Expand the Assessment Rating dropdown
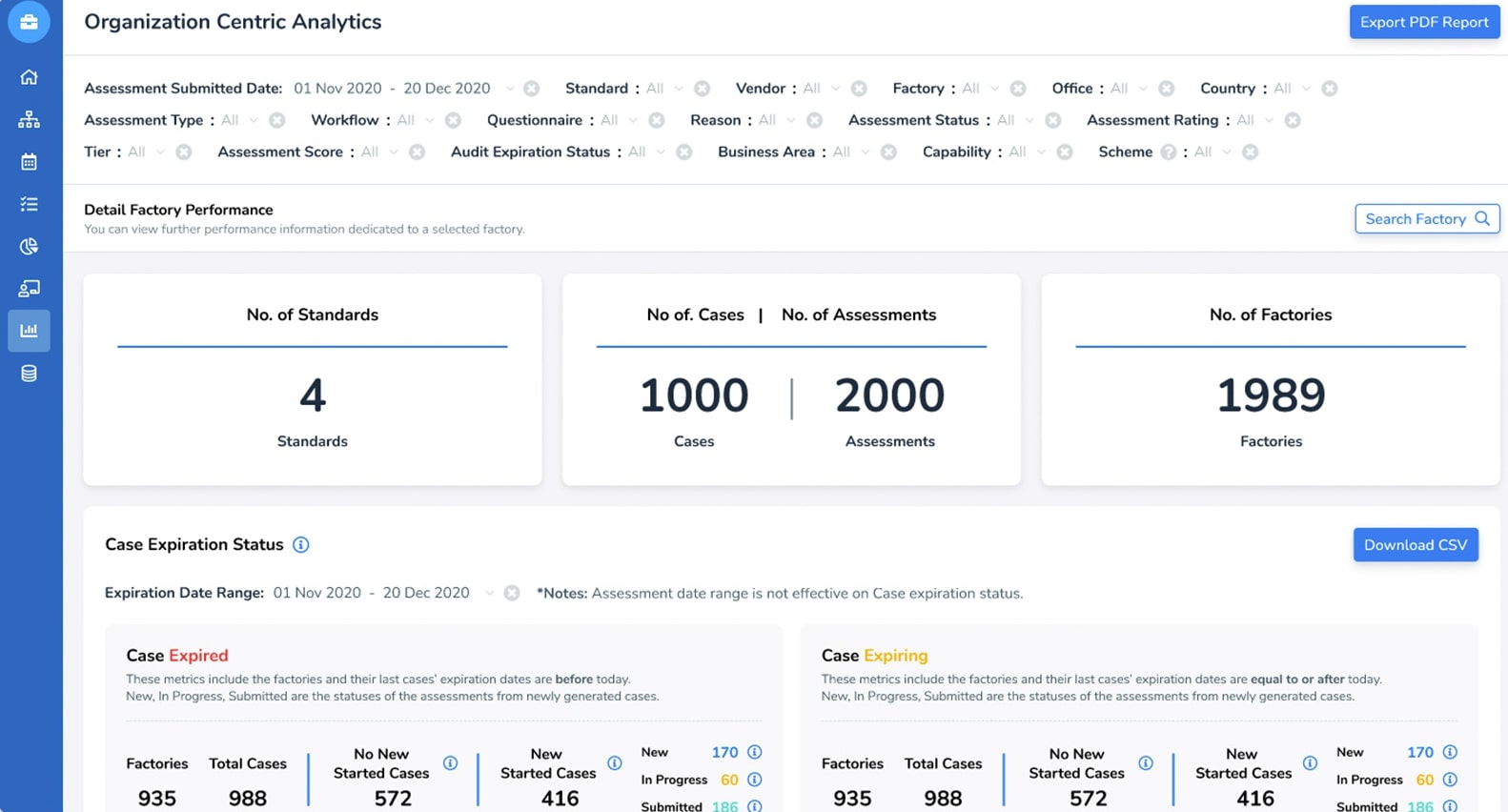Image resolution: width=1508 pixels, height=812 pixels. 1269,120
